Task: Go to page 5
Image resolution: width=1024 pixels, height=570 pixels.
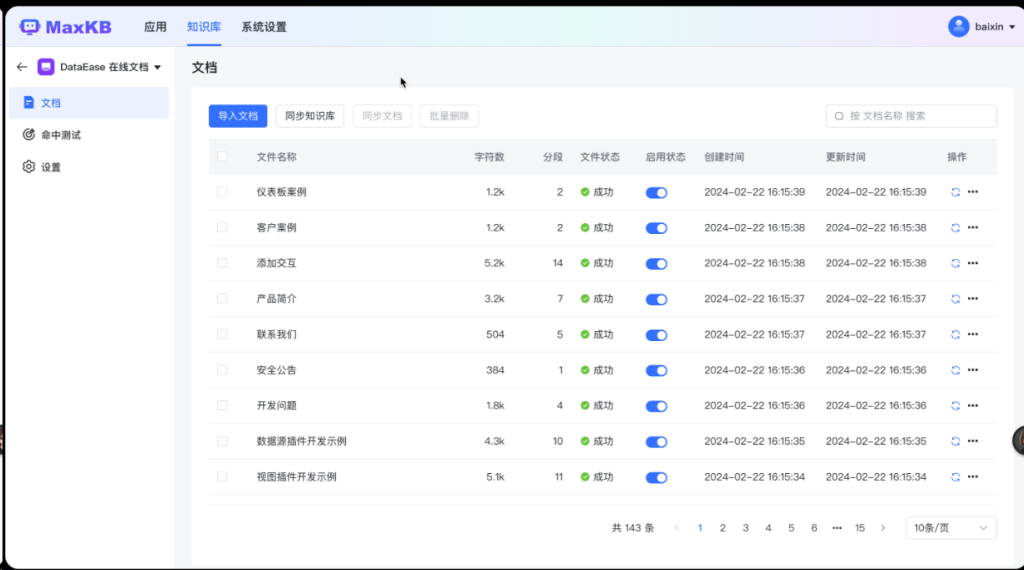Action: coord(791,528)
